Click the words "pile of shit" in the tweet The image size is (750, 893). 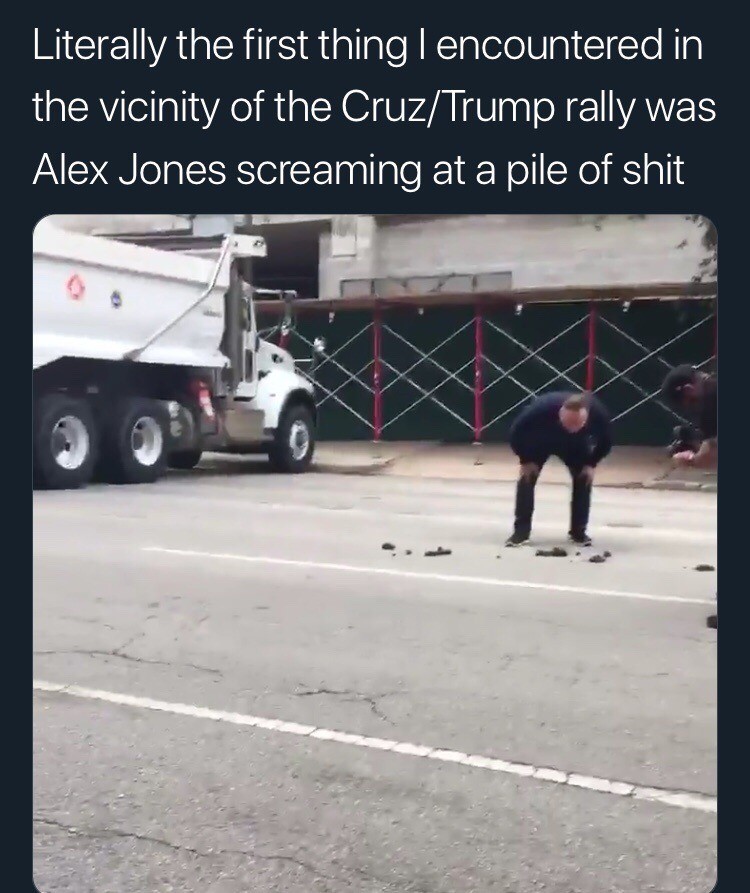595,170
